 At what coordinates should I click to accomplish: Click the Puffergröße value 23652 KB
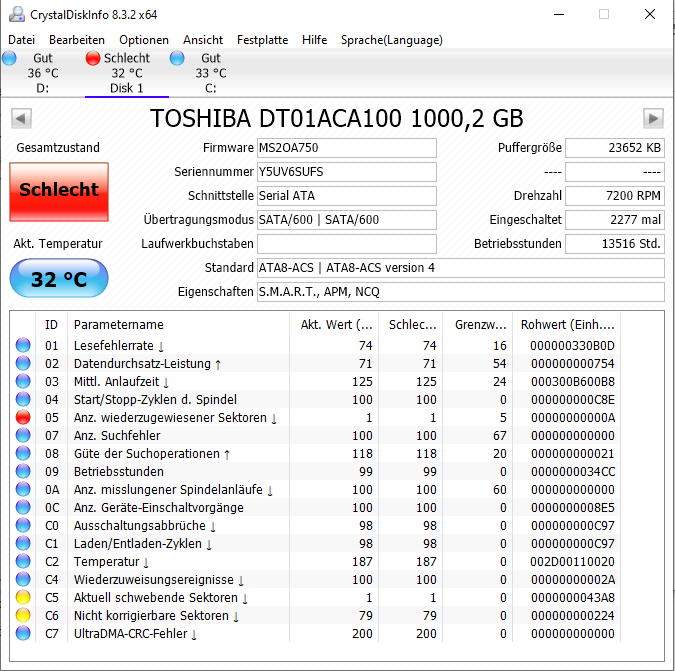coord(615,148)
